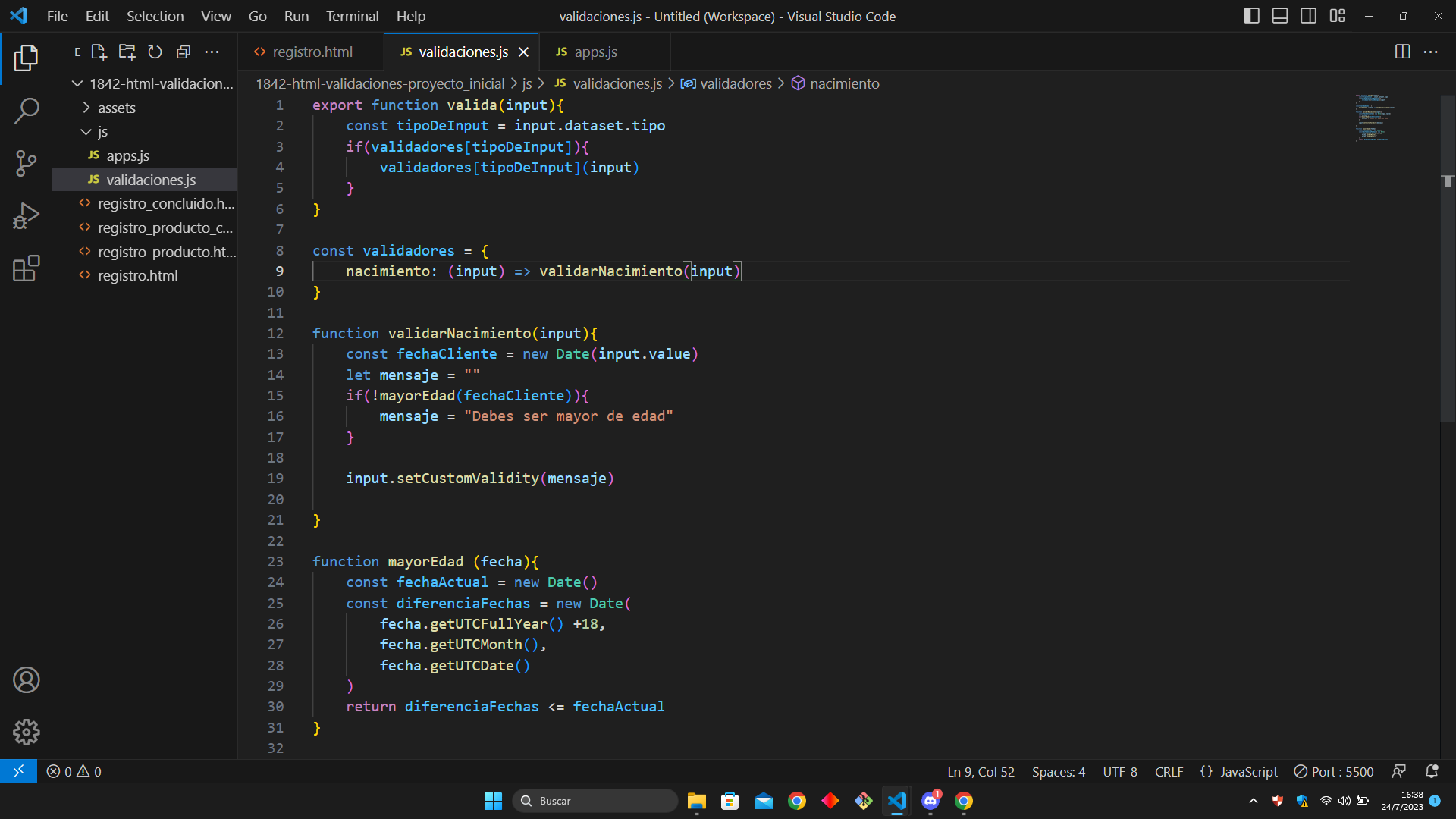
Task: Open the Manage gear menu
Action: [26, 733]
